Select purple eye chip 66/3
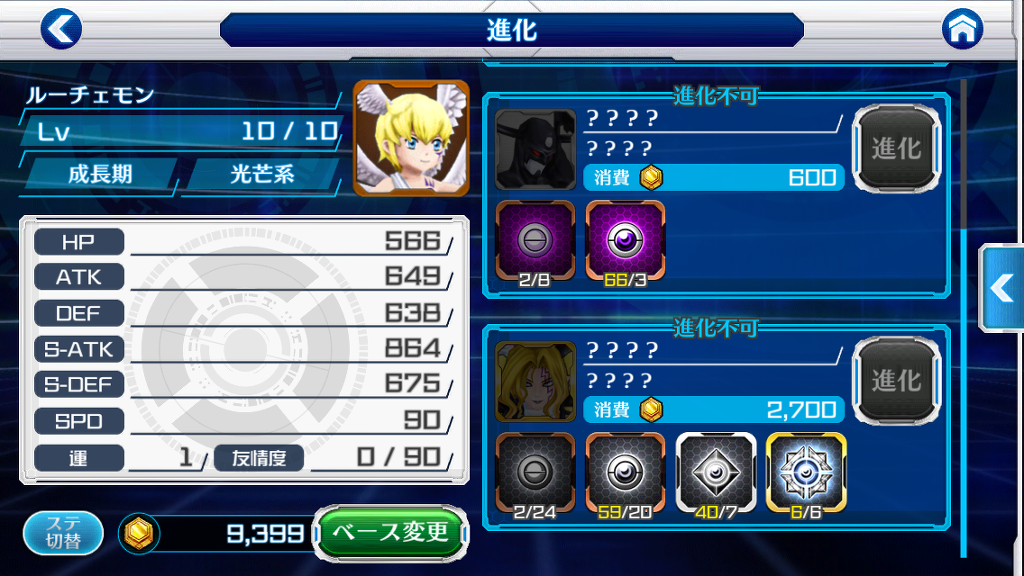Viewport: 1024px width, 576px height. click(625, 241)
